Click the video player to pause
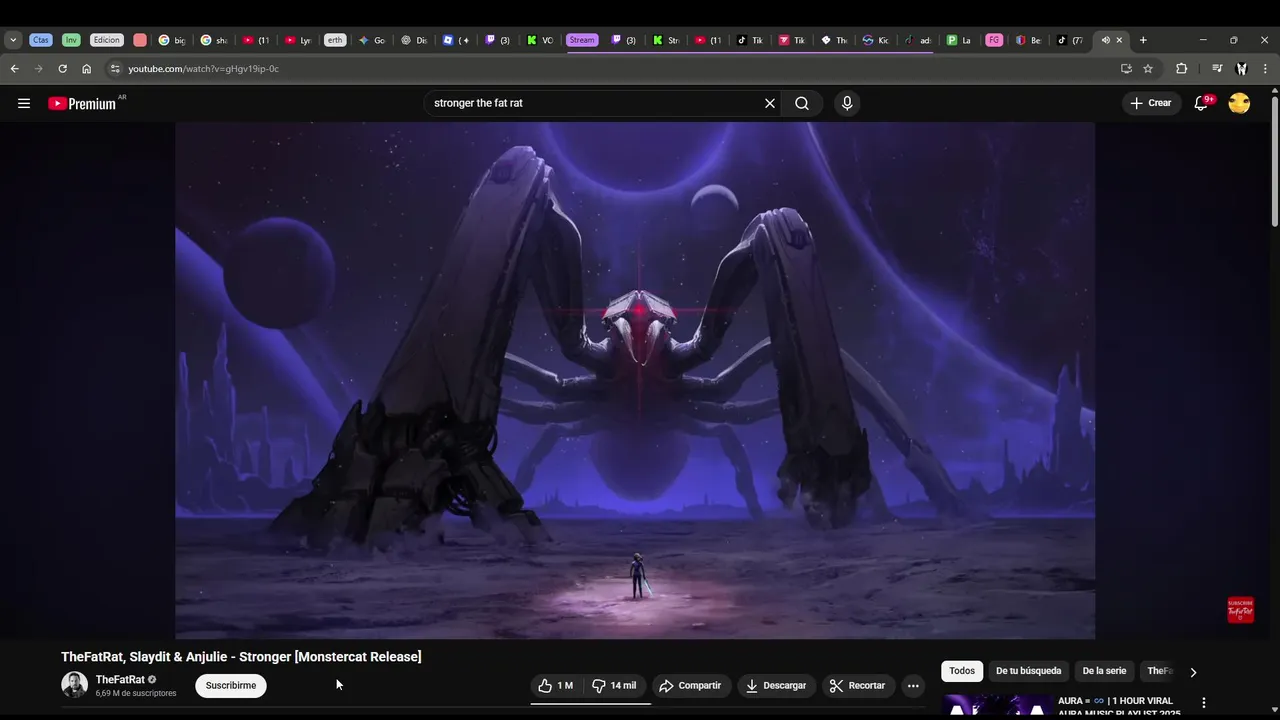The width and height of the screenshot is (1280, 720). click(x=635, y=380)
